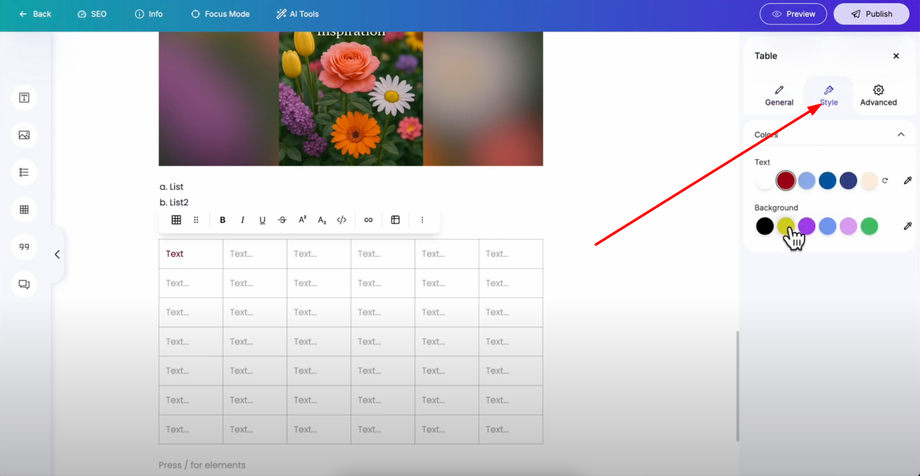This screenshot has height=476, width=920.
Task: Insert a table block from the sidebar
Action: coord(24,210)
